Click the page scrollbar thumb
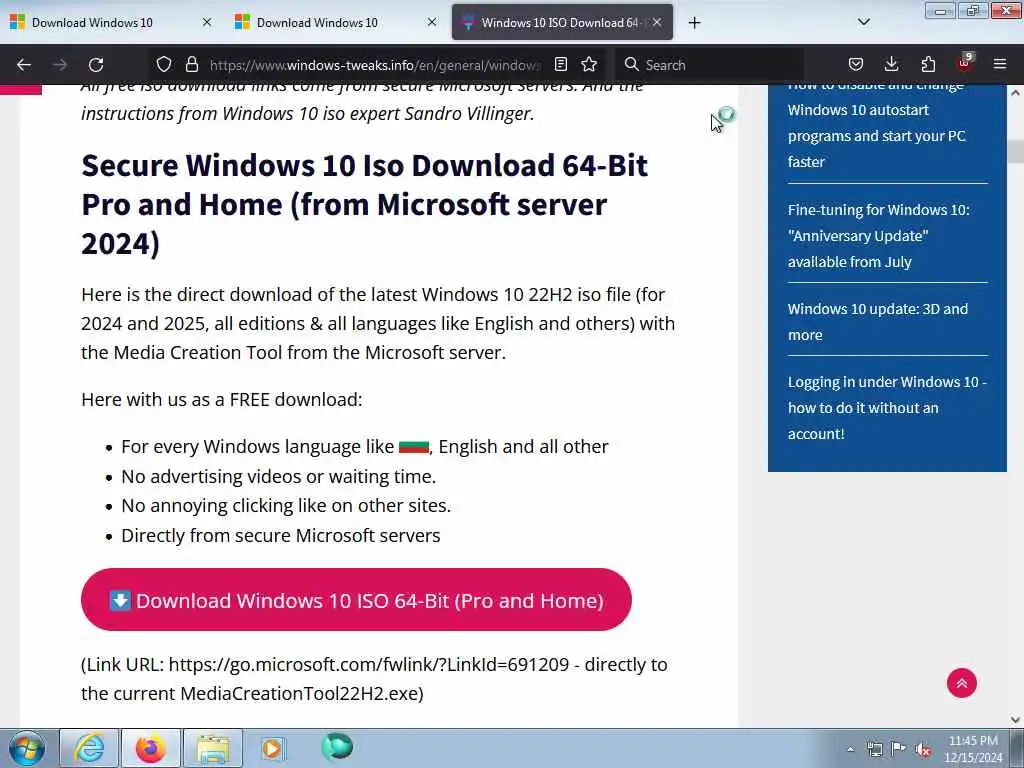 tap(1016, 152)
